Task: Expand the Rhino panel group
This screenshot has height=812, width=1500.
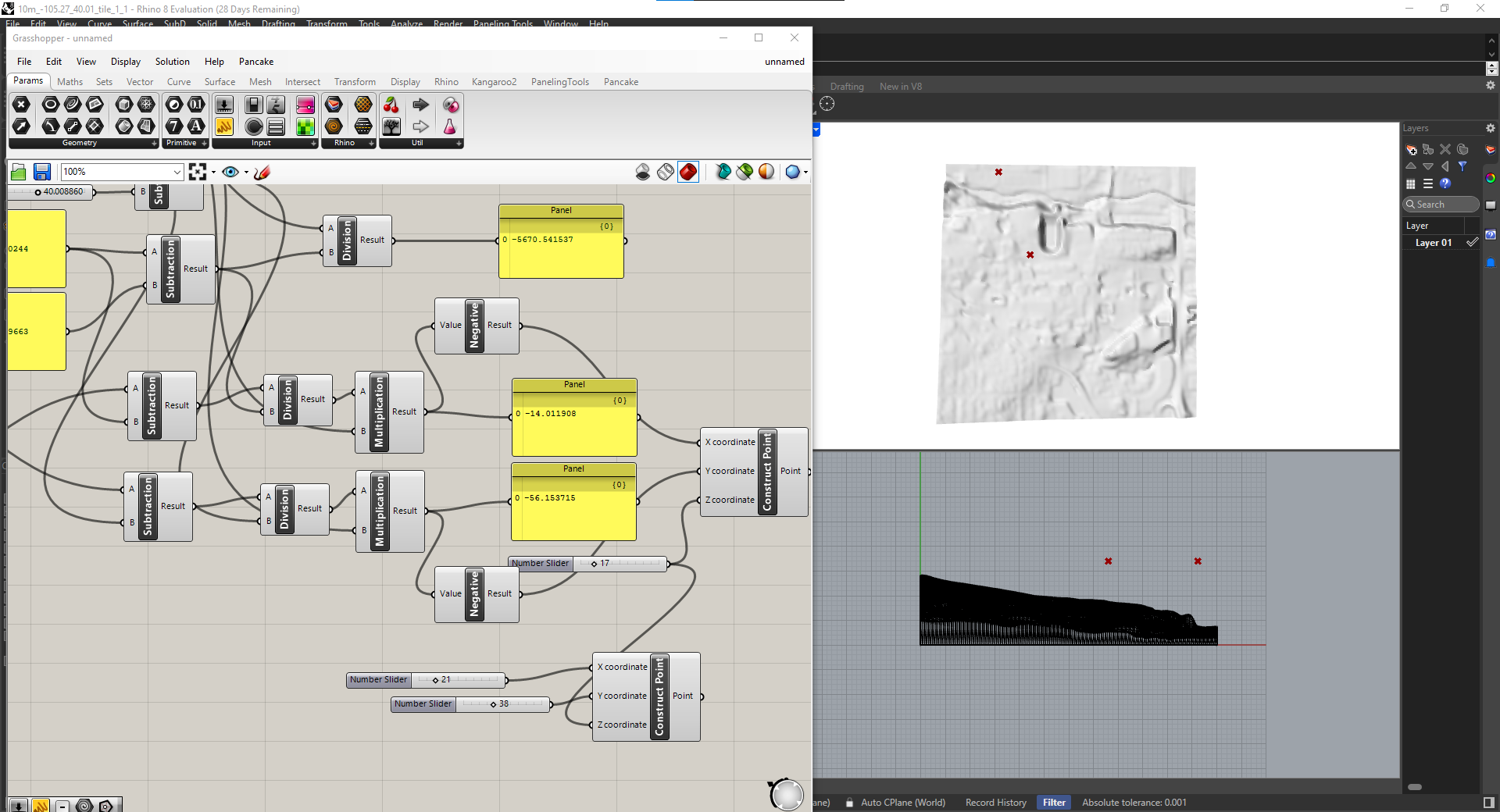Action: point(371,144)
